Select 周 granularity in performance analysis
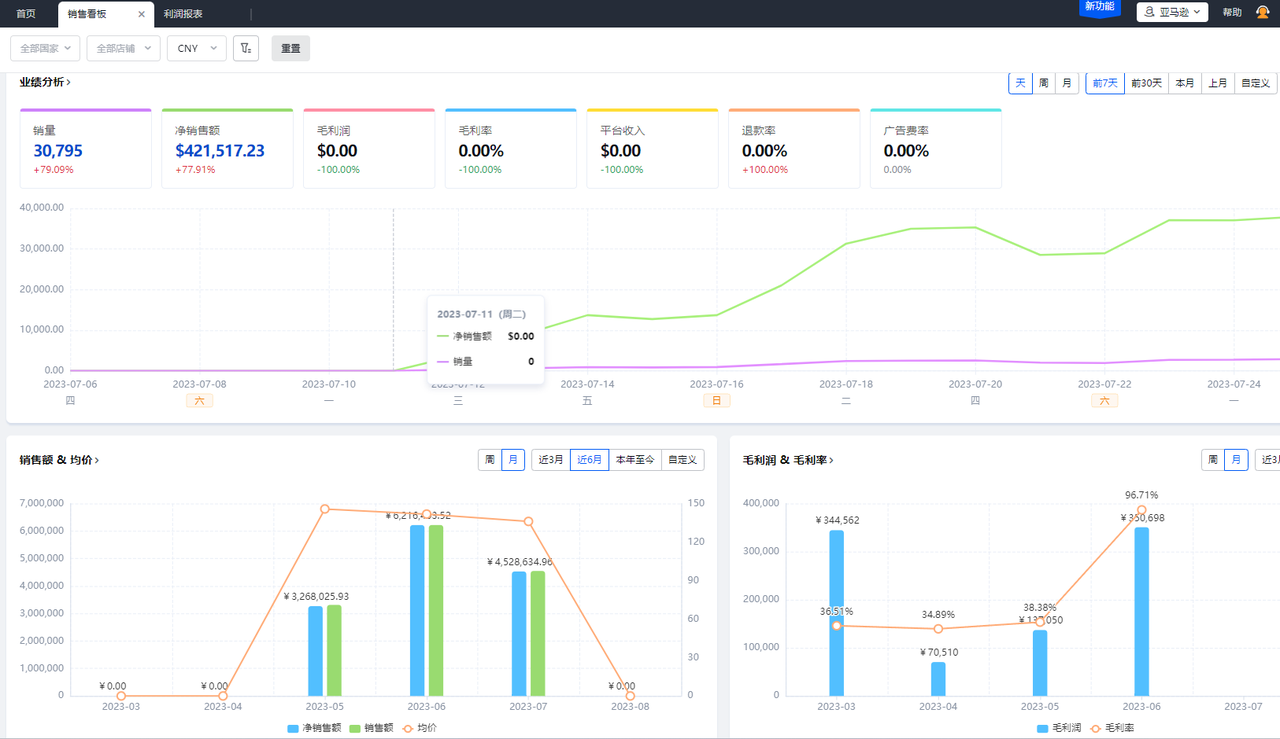The width and height of the screenshot is (1280, 739). click(x=1044, y=83)
